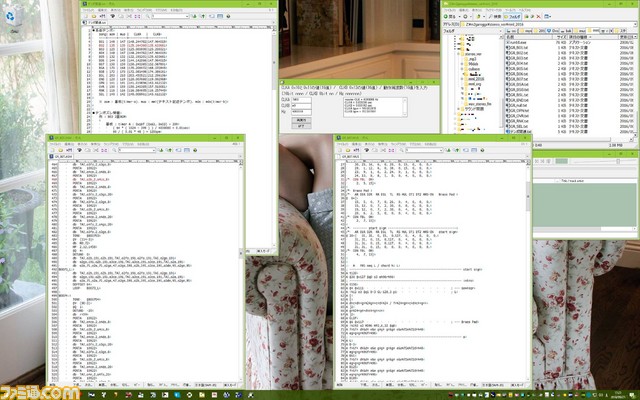Click Views icon in Explorer toolbar
Screen dimensions: 640x400
(x=546, y=16)
